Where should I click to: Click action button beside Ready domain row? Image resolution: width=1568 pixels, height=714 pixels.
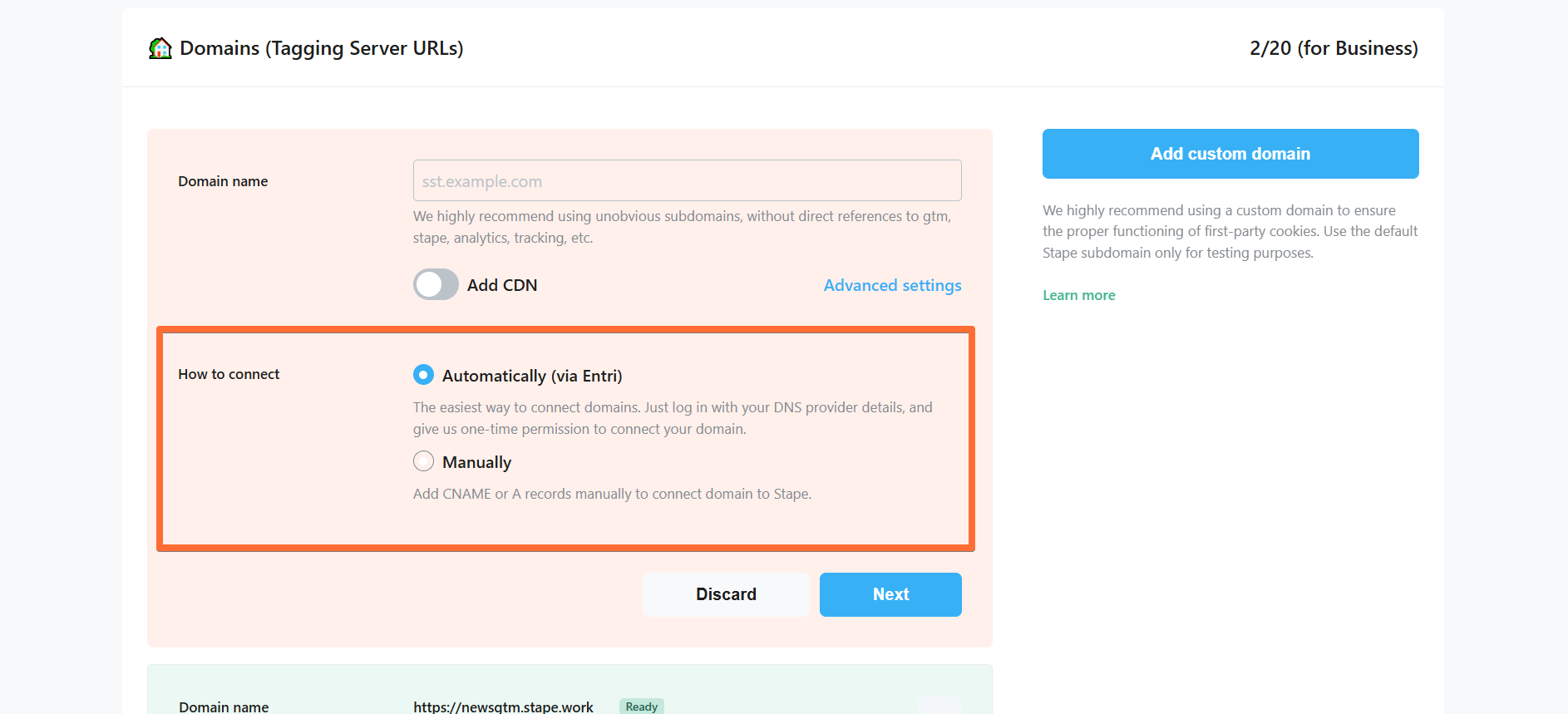click(939, 706)
